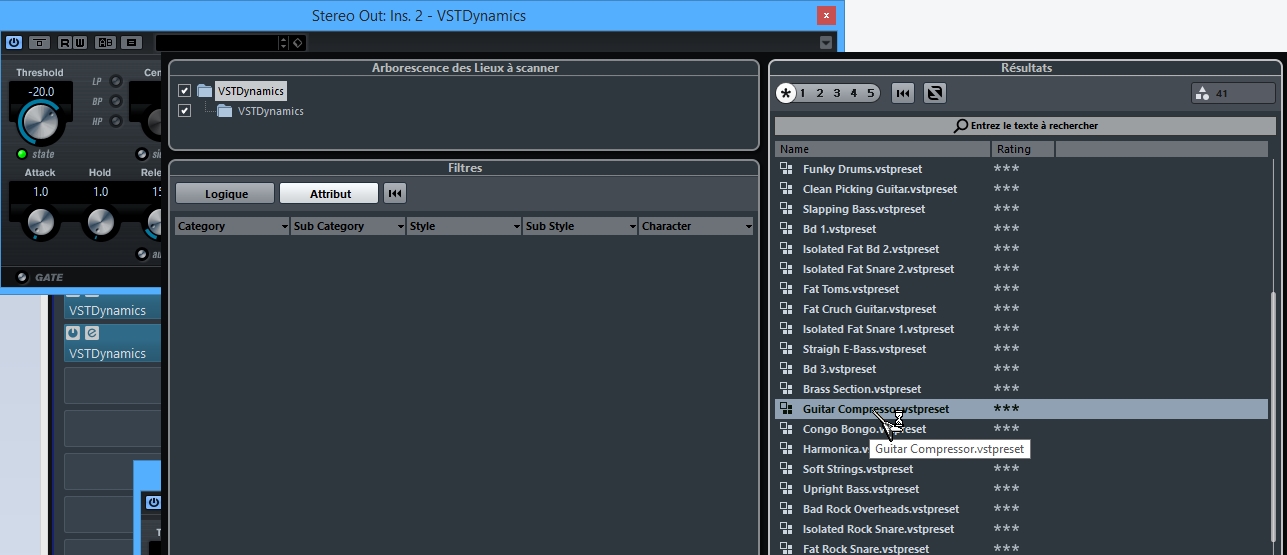Check the top VSTDynamics folder checkbox
This screenshot has height=555, width=1287.
click(184, 91)
